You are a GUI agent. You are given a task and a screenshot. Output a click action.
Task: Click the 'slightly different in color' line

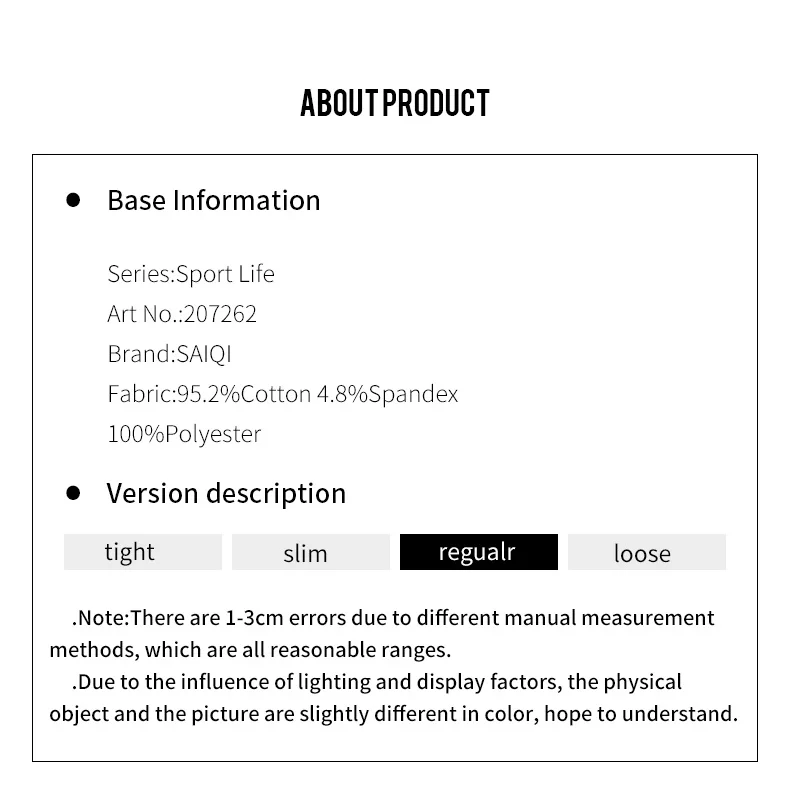(x=393, y=714)
